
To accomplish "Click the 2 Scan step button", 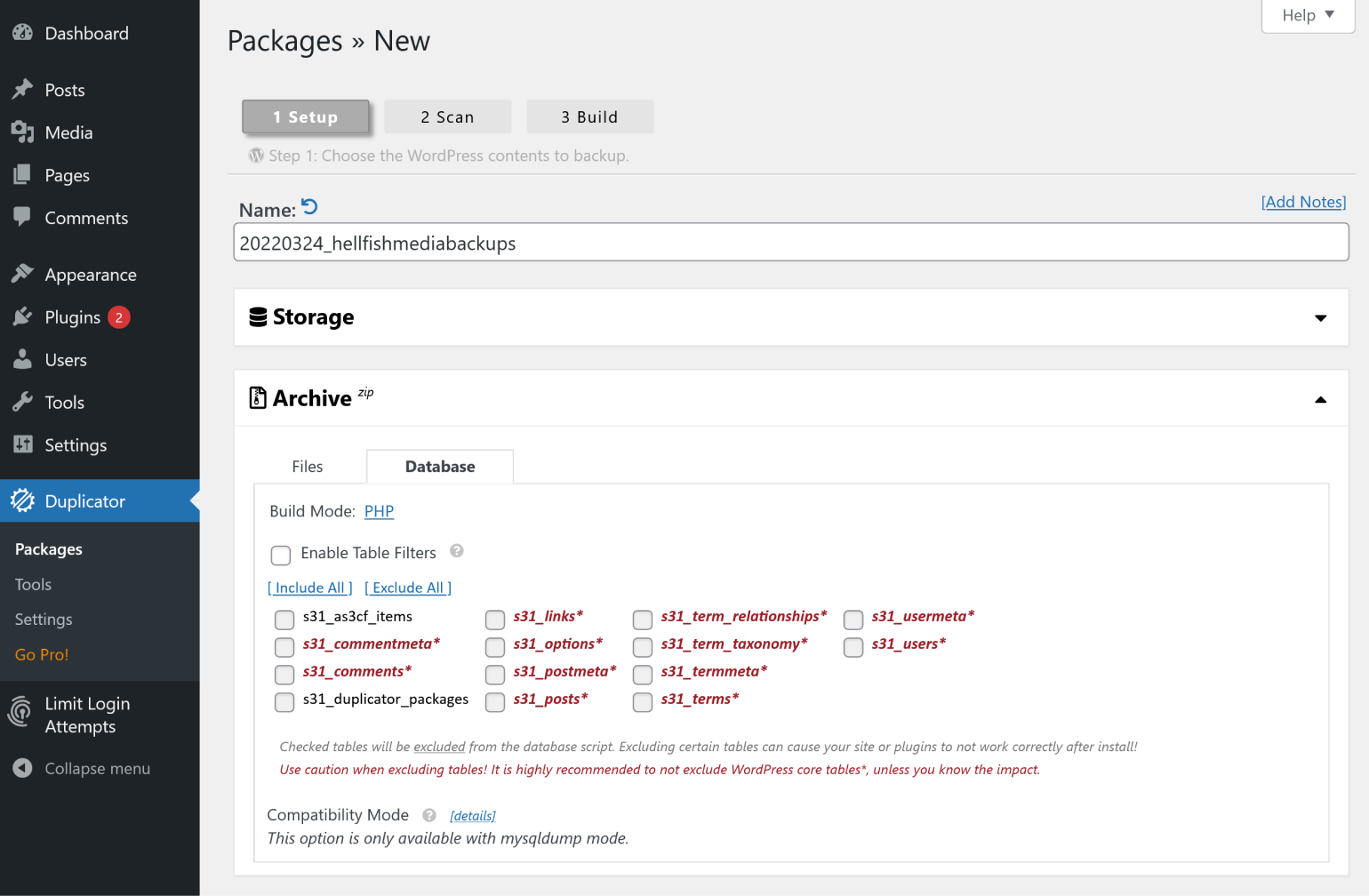I will click(x=448, y=116).
